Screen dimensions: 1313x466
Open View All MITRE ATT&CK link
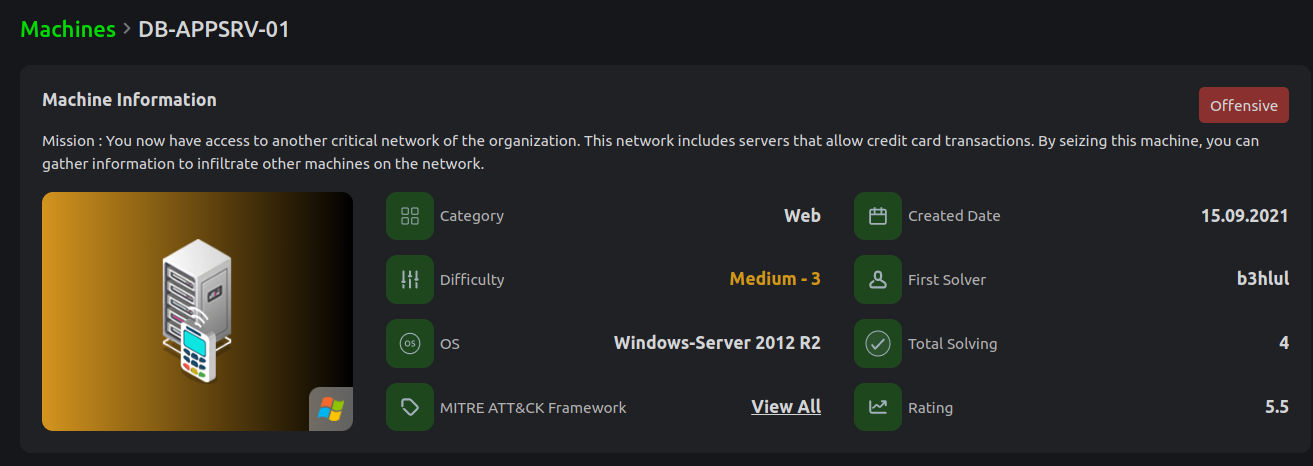click(786, 407)
